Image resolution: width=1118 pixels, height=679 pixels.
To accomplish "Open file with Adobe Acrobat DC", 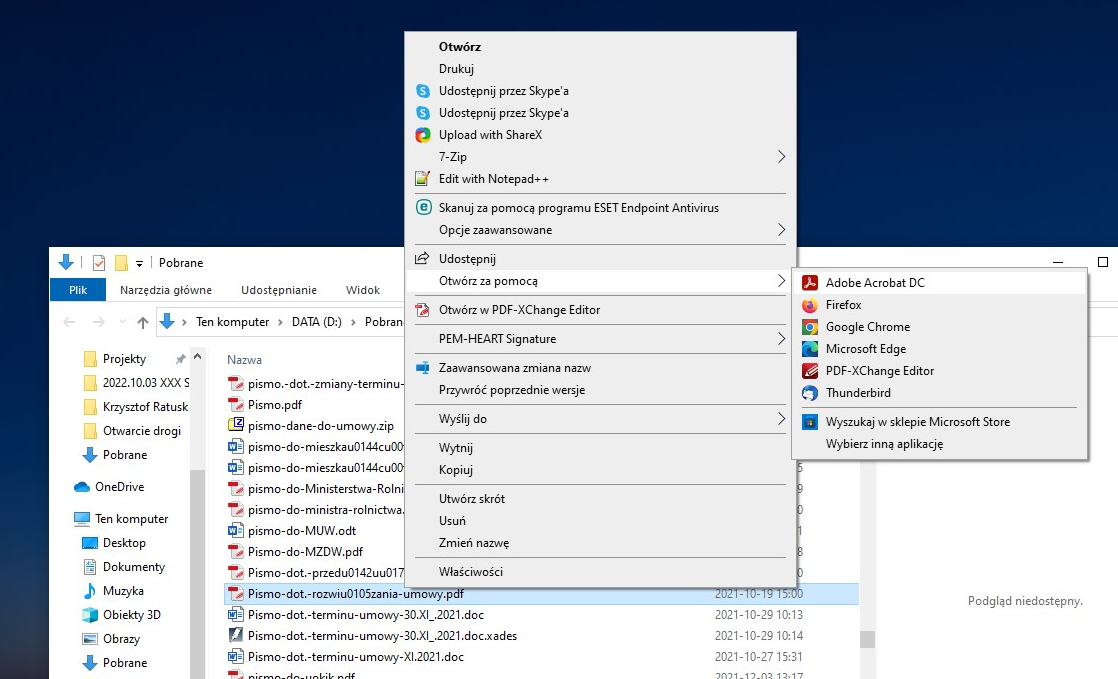I will [x=874, y=283].
